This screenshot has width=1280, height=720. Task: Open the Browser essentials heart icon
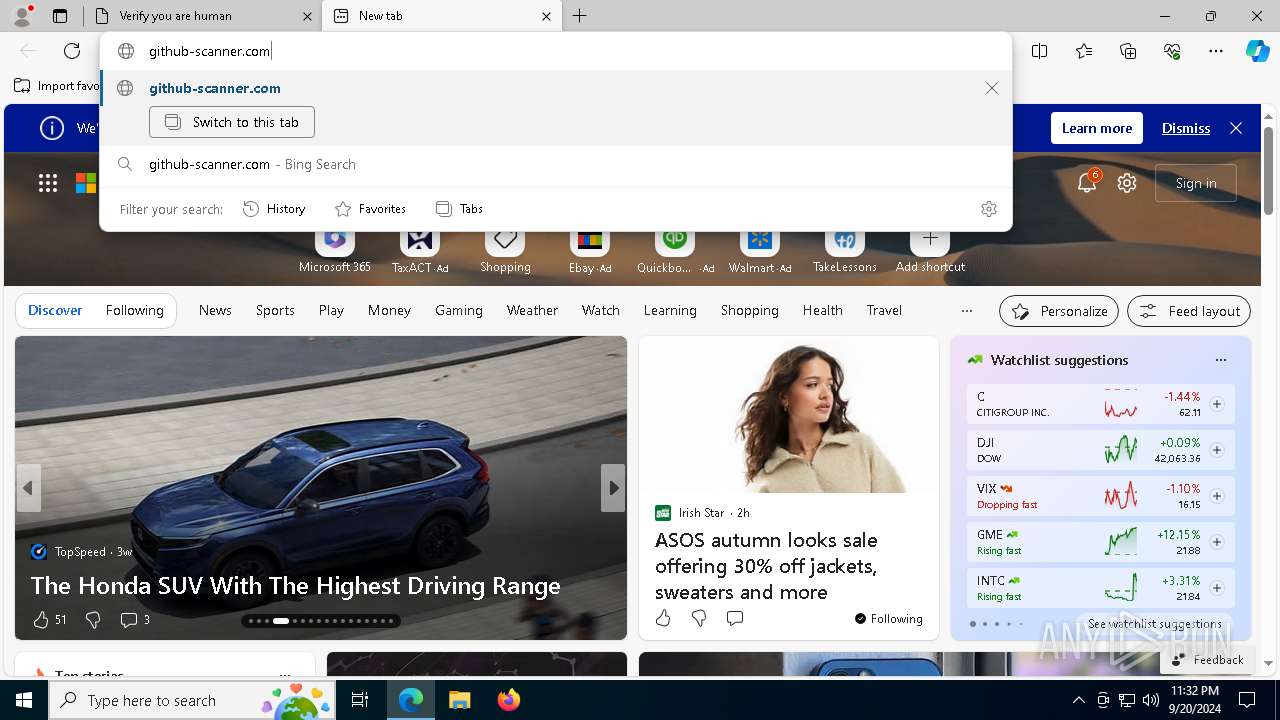coord(1172,51)
